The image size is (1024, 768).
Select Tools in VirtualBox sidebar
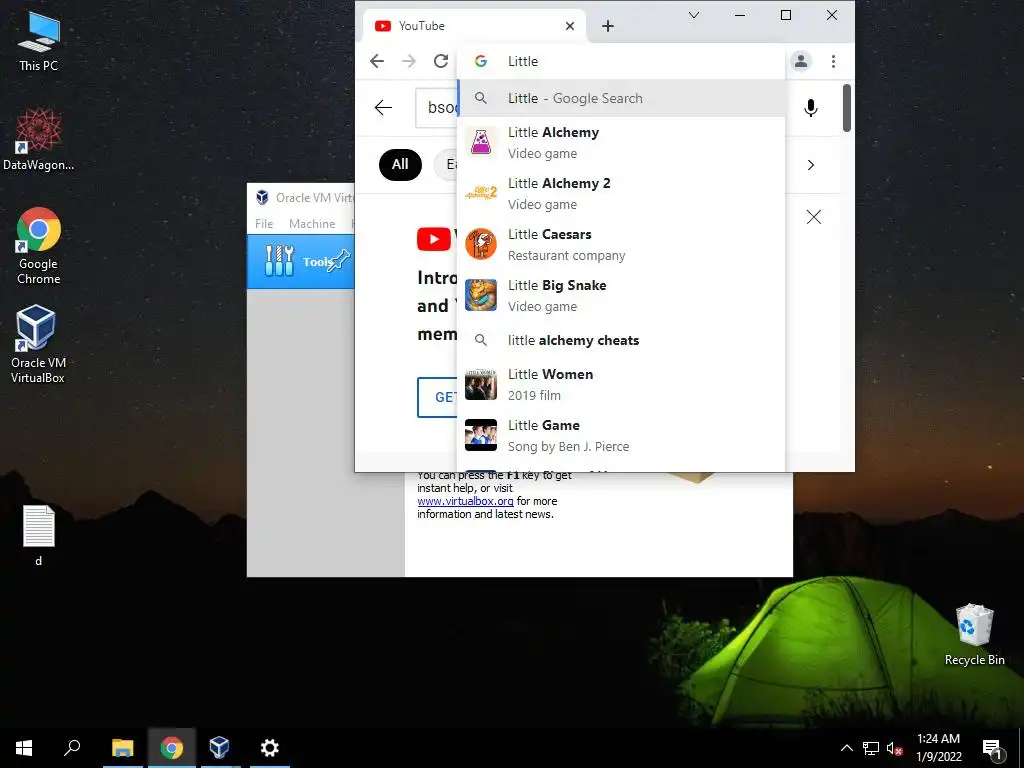(301, 261)
